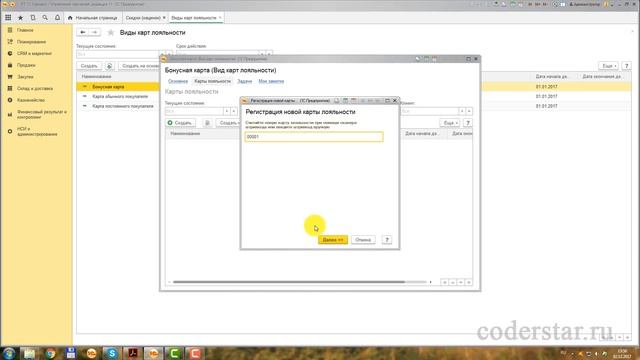Click help button in Бонусная карта window toolbar
Viewport: 640px width, 360px height.
(x=468, y=123)
